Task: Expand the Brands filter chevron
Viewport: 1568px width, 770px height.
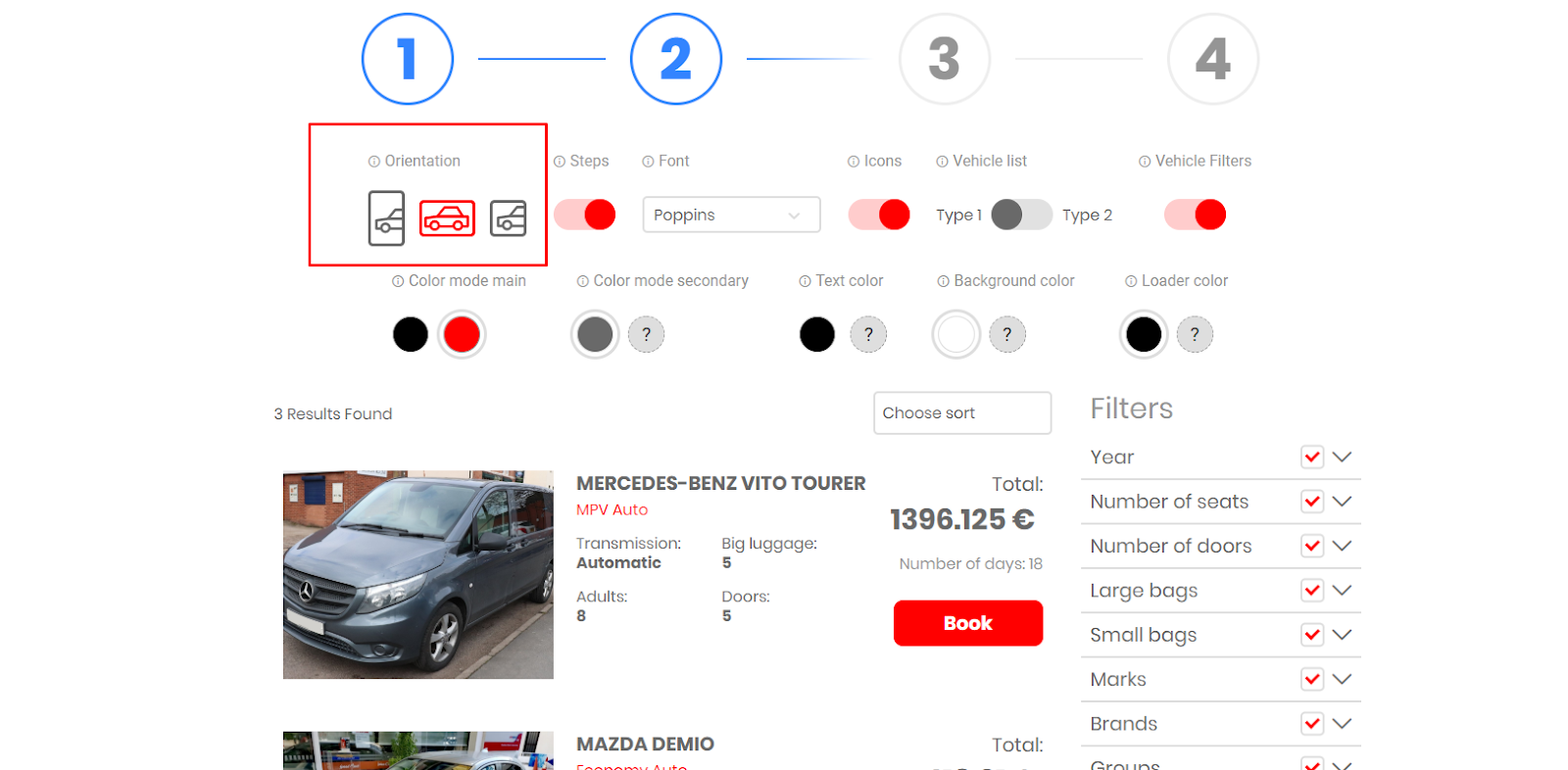Action: point(1343,724)
